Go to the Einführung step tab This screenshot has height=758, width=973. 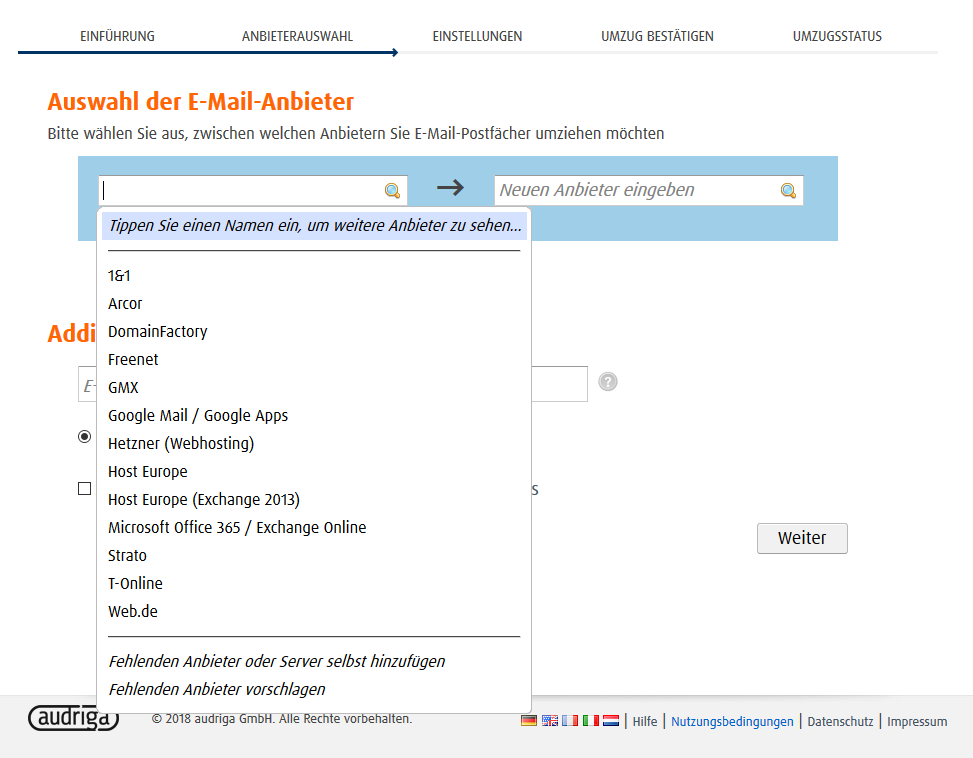pos(117,36)
